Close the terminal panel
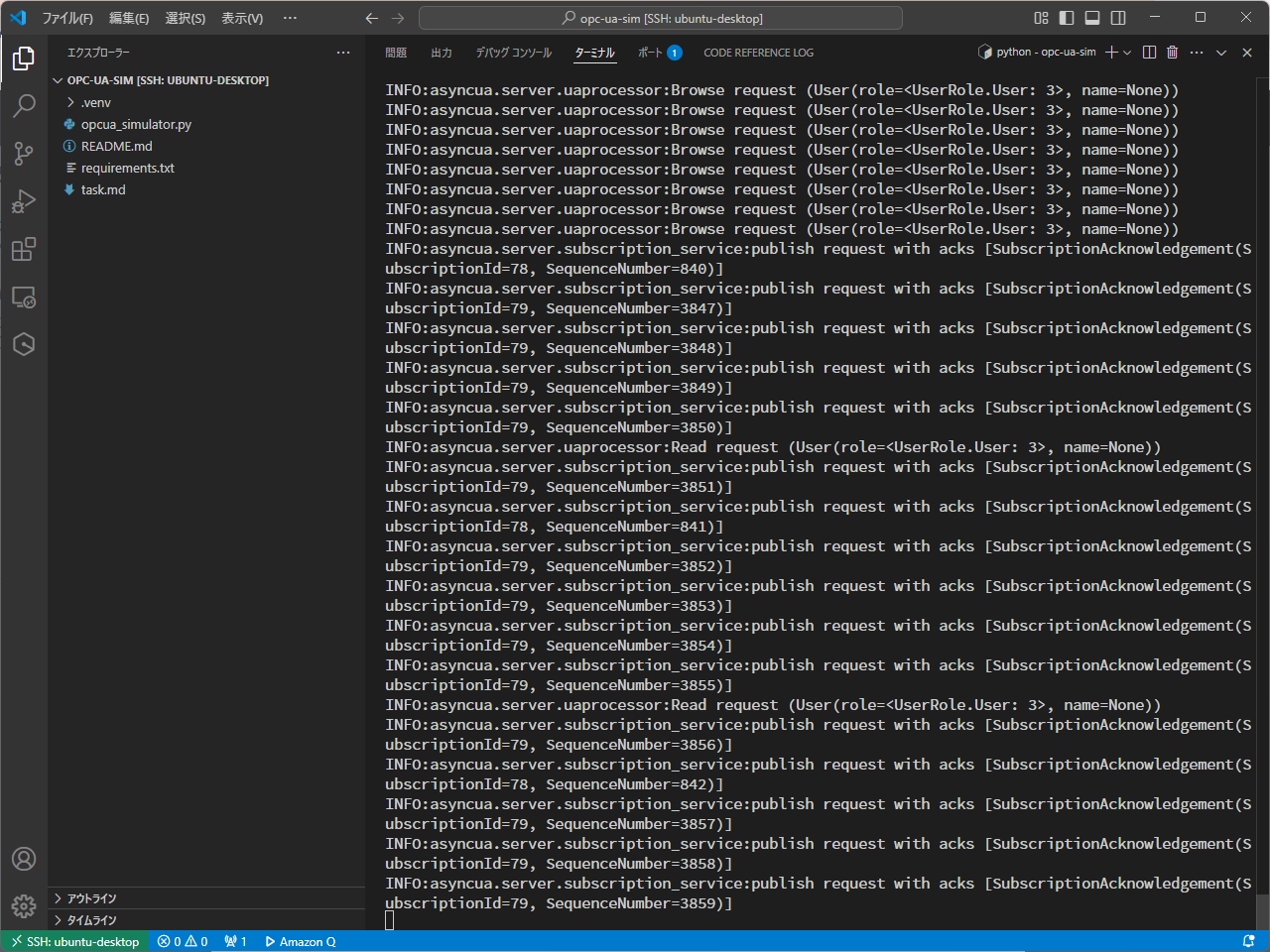Image resolution: width=1270 pixels, height=952 pixels. point(1247,53)
